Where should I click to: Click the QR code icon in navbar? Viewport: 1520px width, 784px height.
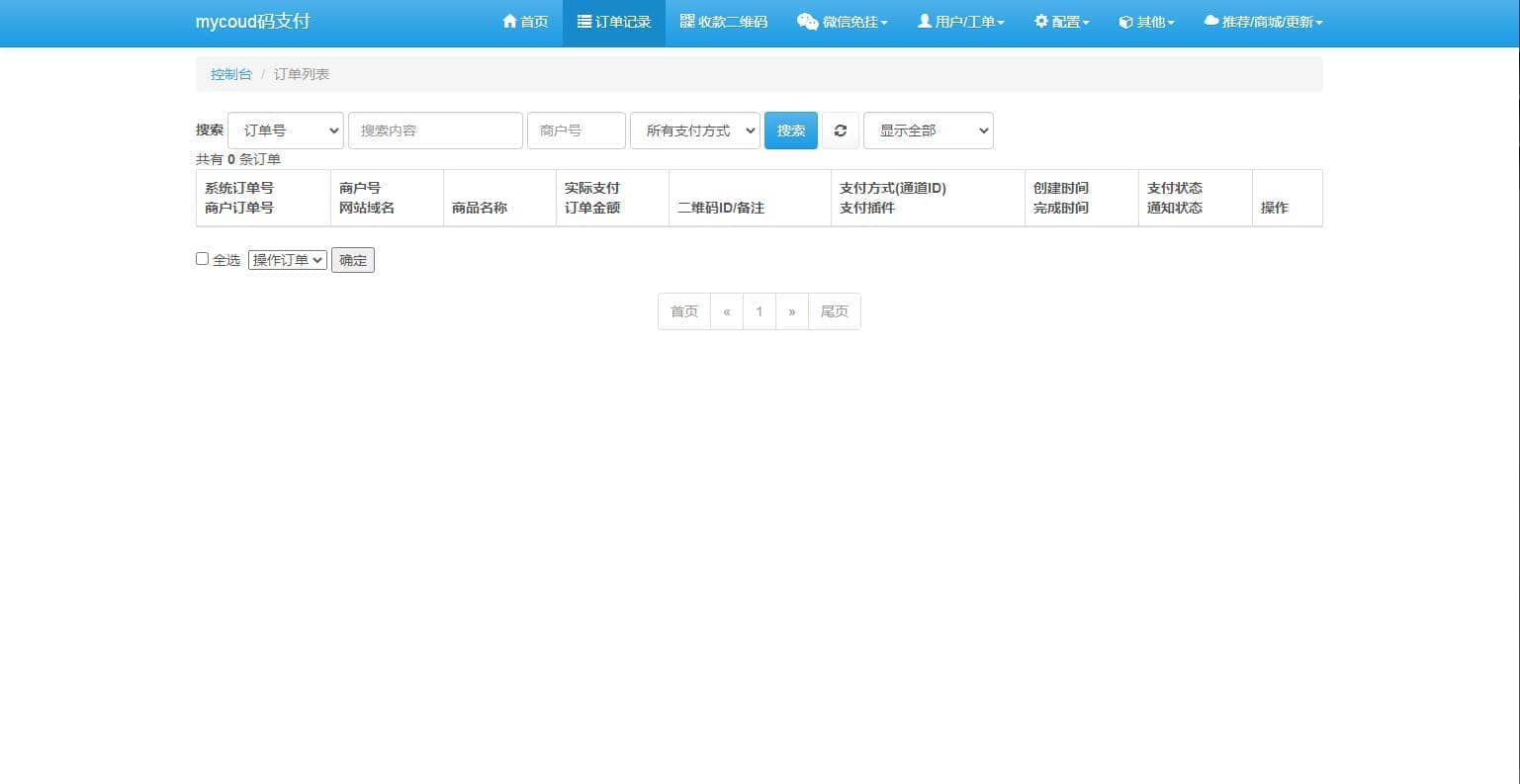[x=687, y=21]
